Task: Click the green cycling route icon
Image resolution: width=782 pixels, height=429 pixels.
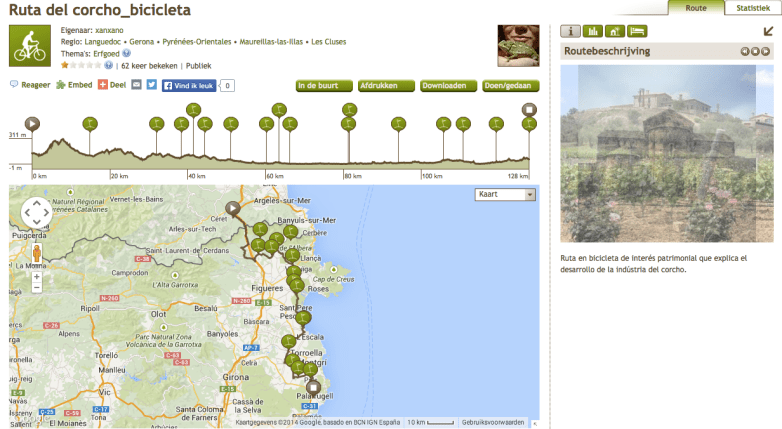Action: pos(30,46)
